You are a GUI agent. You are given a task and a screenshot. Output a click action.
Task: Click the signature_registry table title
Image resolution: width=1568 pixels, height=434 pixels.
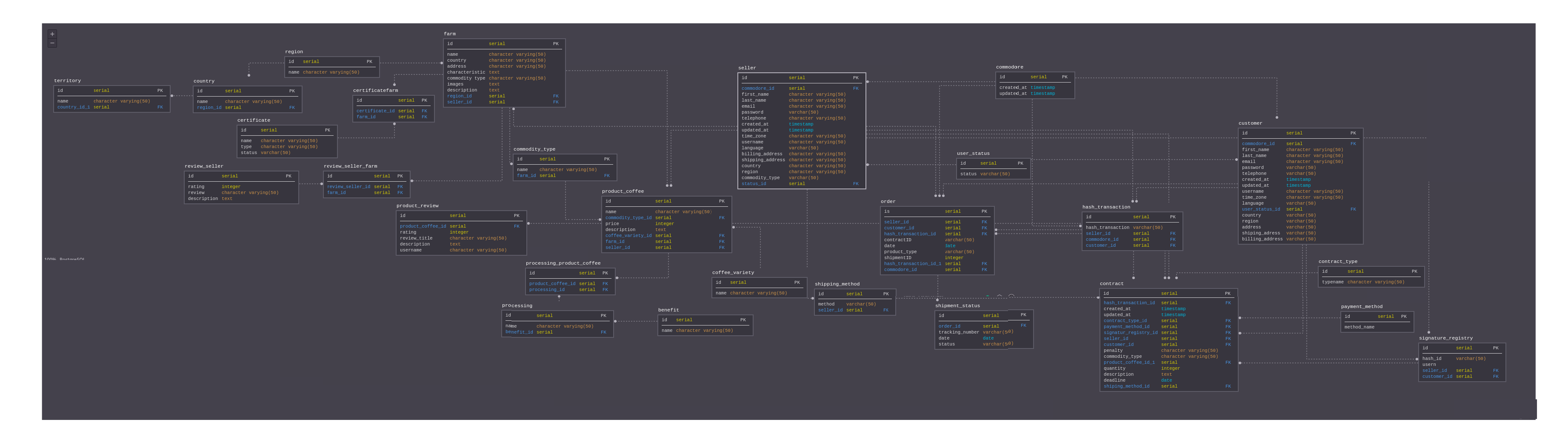point(1445,338)
